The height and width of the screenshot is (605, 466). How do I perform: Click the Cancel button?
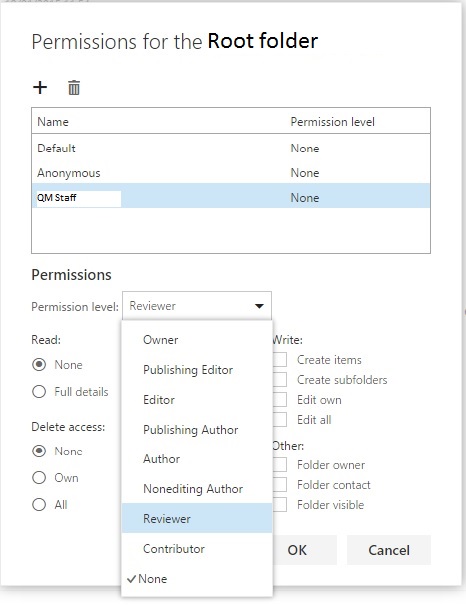(389, 550)
